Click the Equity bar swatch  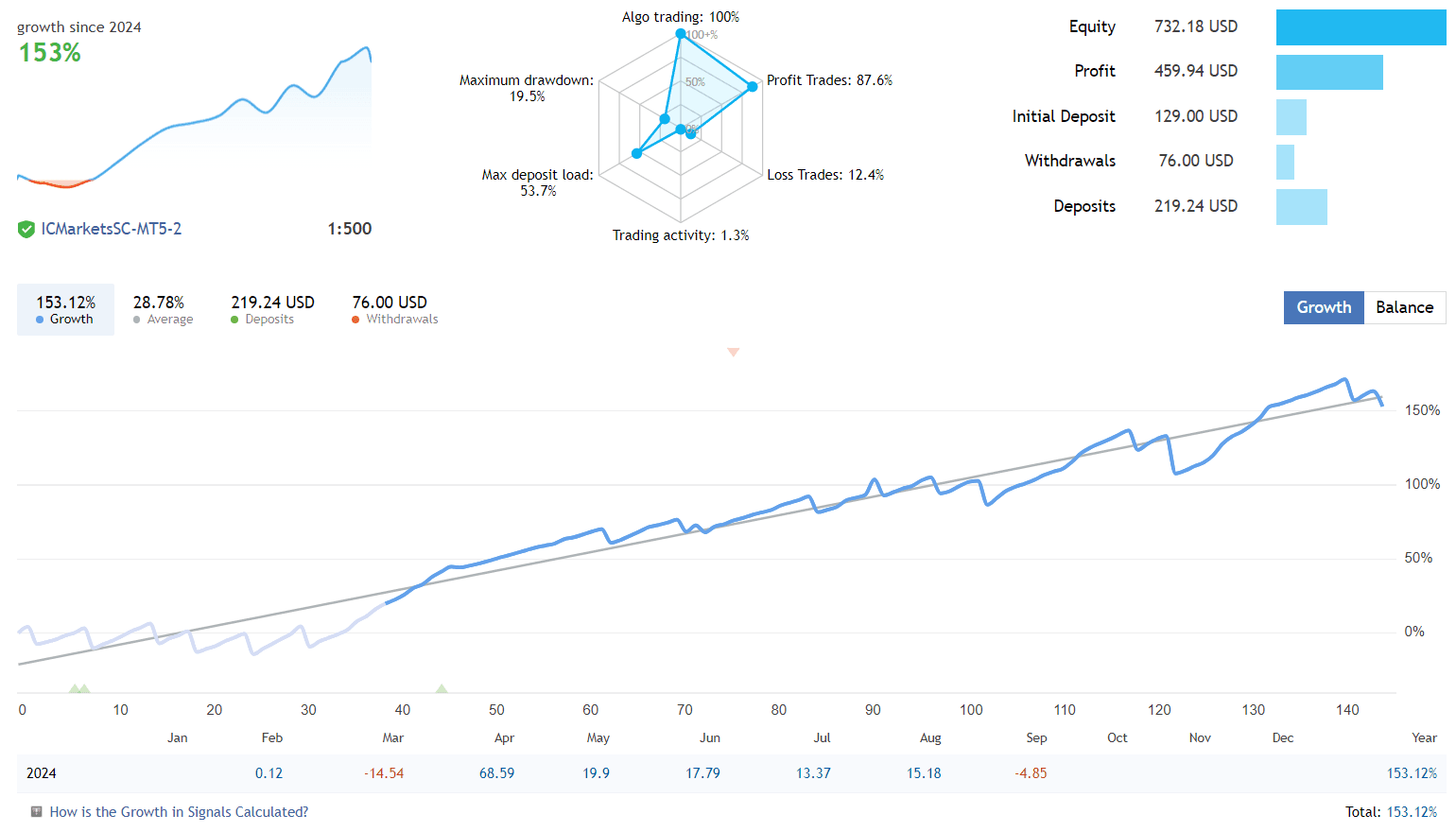(1361, 27)
